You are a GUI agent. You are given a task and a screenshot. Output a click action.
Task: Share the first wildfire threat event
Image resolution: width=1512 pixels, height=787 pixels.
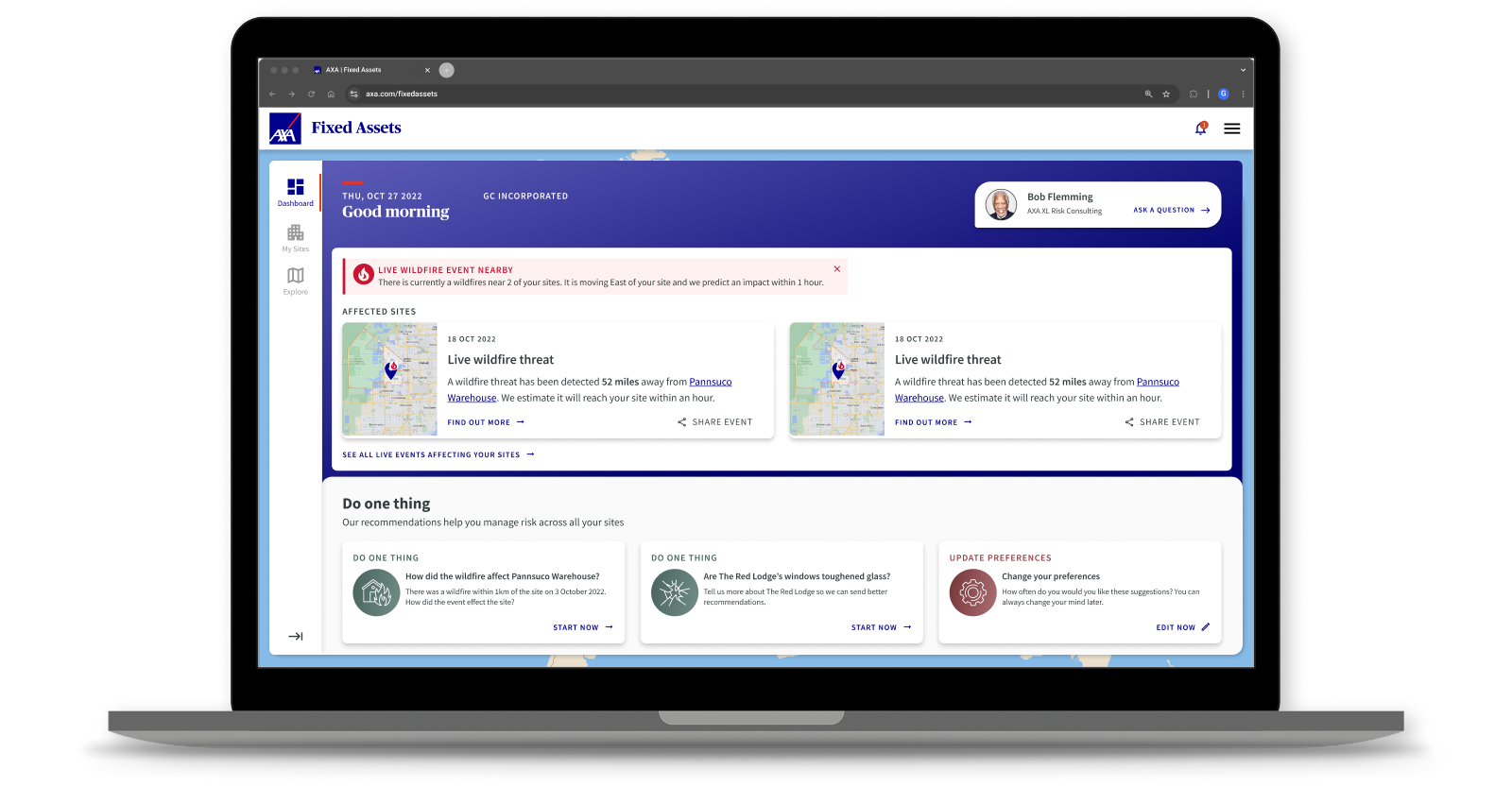click(714, 422)
